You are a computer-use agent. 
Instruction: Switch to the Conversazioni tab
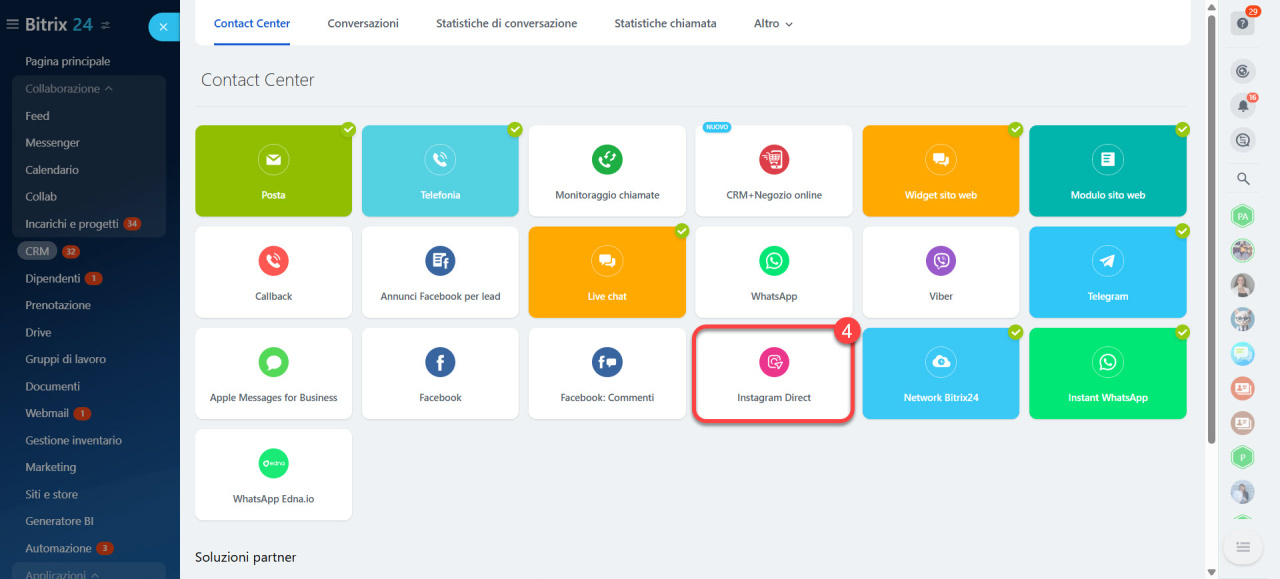(363, 23)
